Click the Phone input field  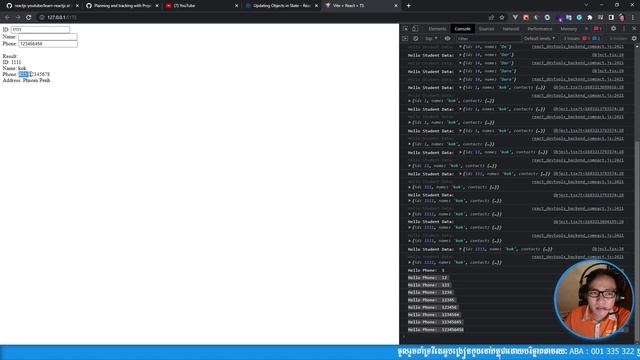pos(48,44)
